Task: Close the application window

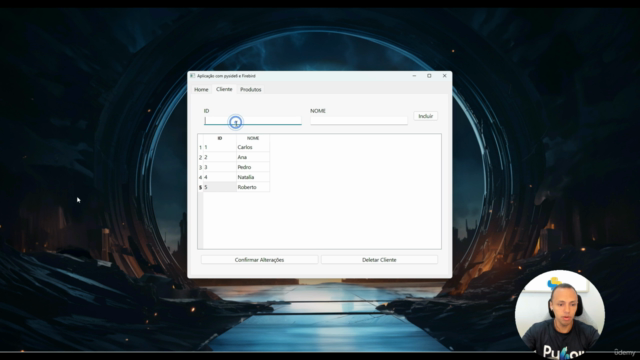Action: (444, 76)
